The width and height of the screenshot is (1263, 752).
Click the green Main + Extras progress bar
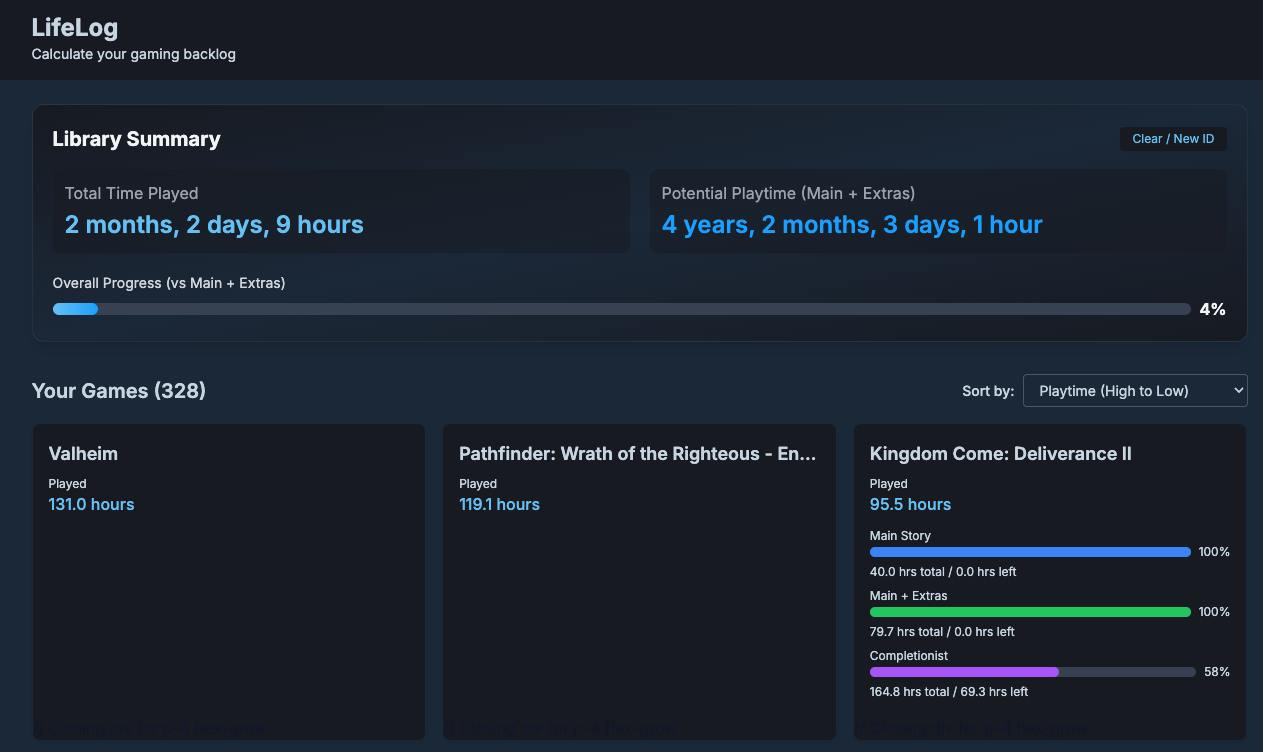(1030, 612)
